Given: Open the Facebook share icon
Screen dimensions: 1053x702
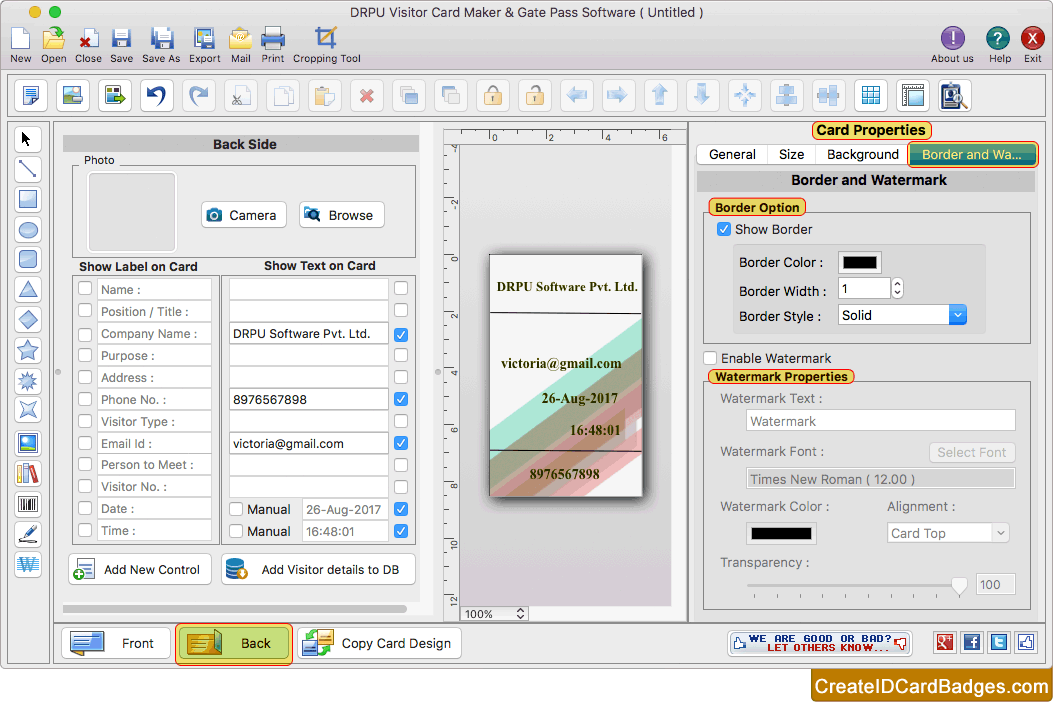Looking at the screenshot, I should point(972,643).
